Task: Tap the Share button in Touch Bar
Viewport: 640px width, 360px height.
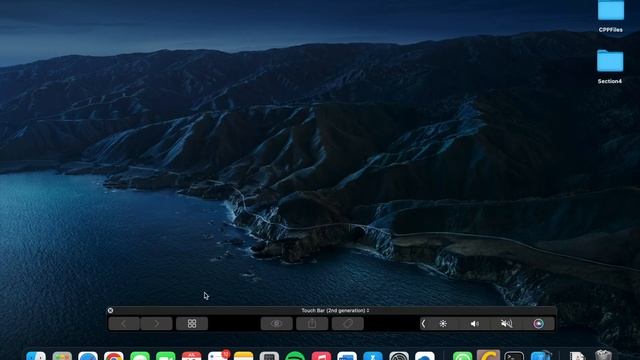Action: (312, 324)
